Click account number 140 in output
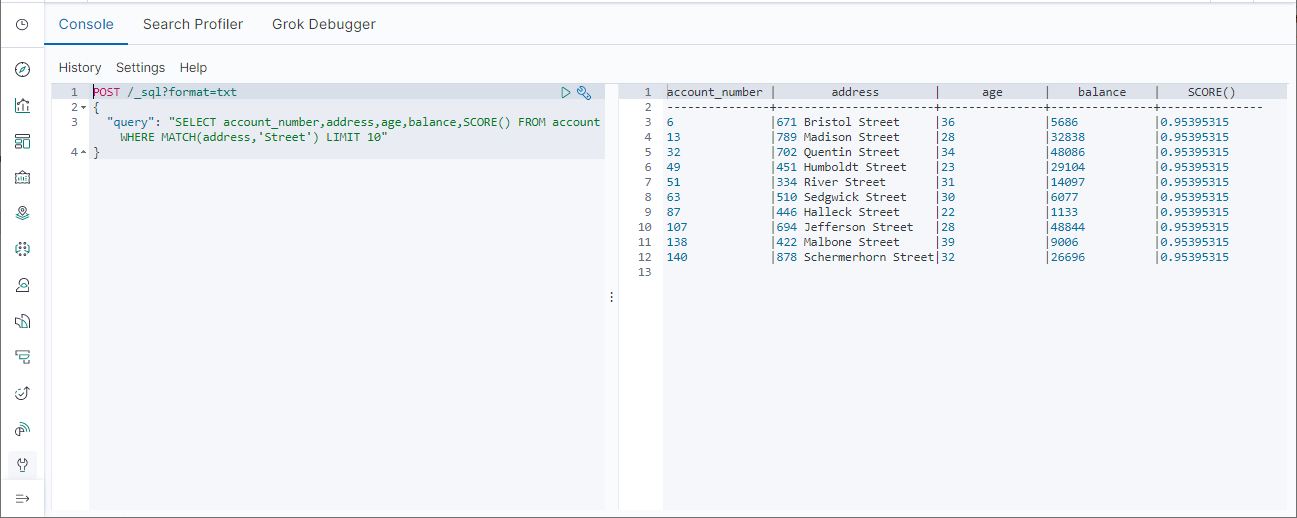1297x518 pixels. pos(677,257)
